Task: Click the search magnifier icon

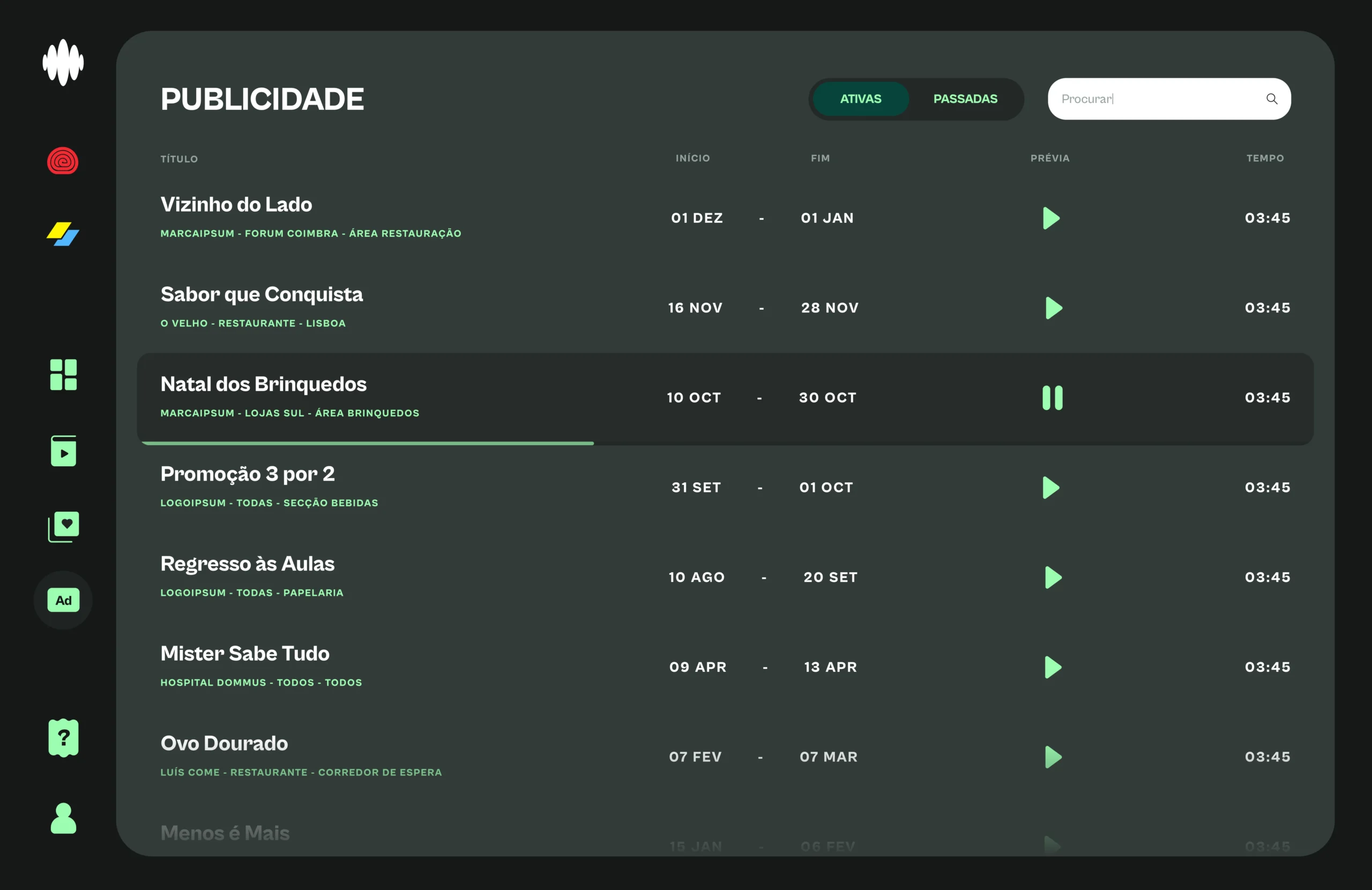Action: (x=1272, y=99)
